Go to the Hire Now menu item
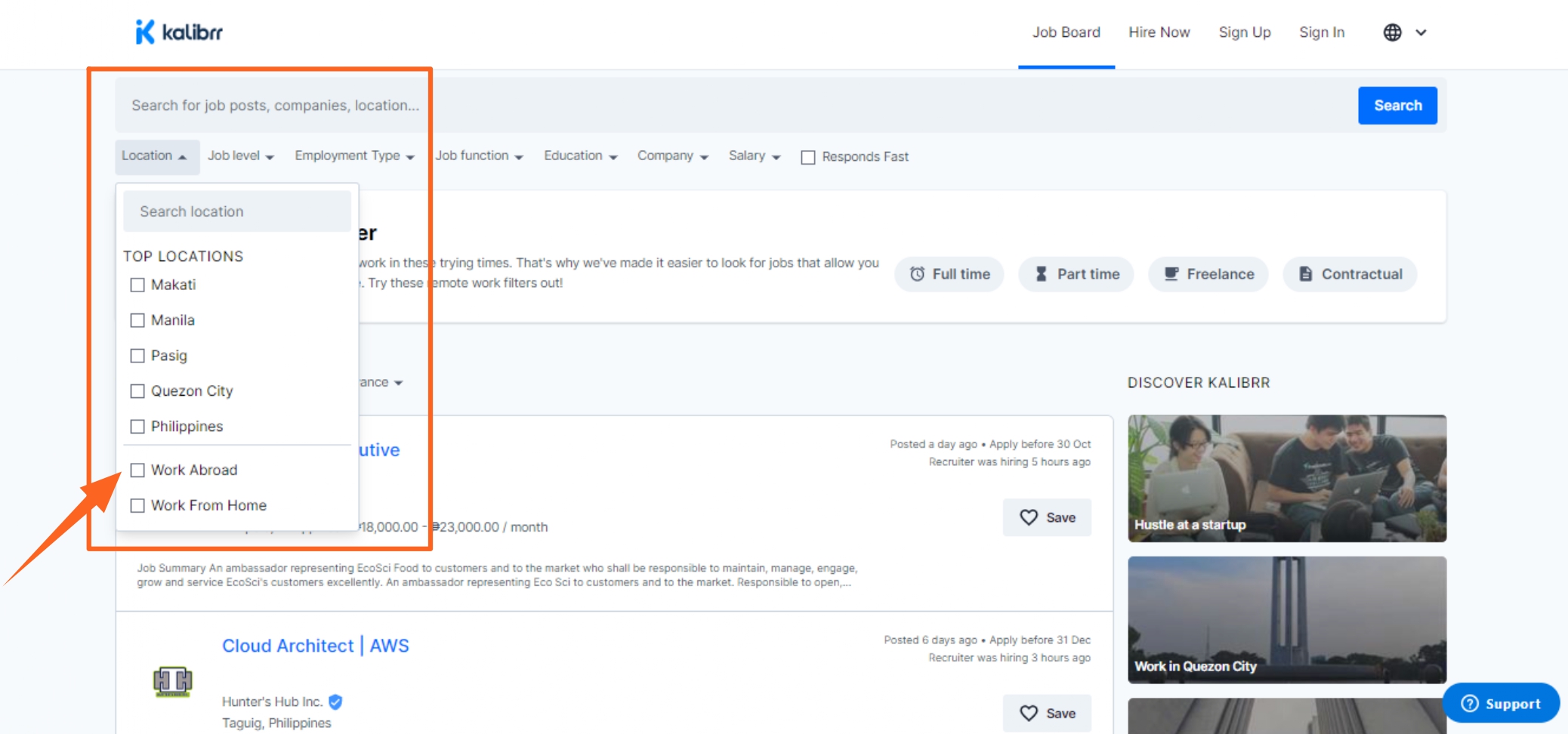This screenshot has height=734, width=1568. tap(1159, 32)
